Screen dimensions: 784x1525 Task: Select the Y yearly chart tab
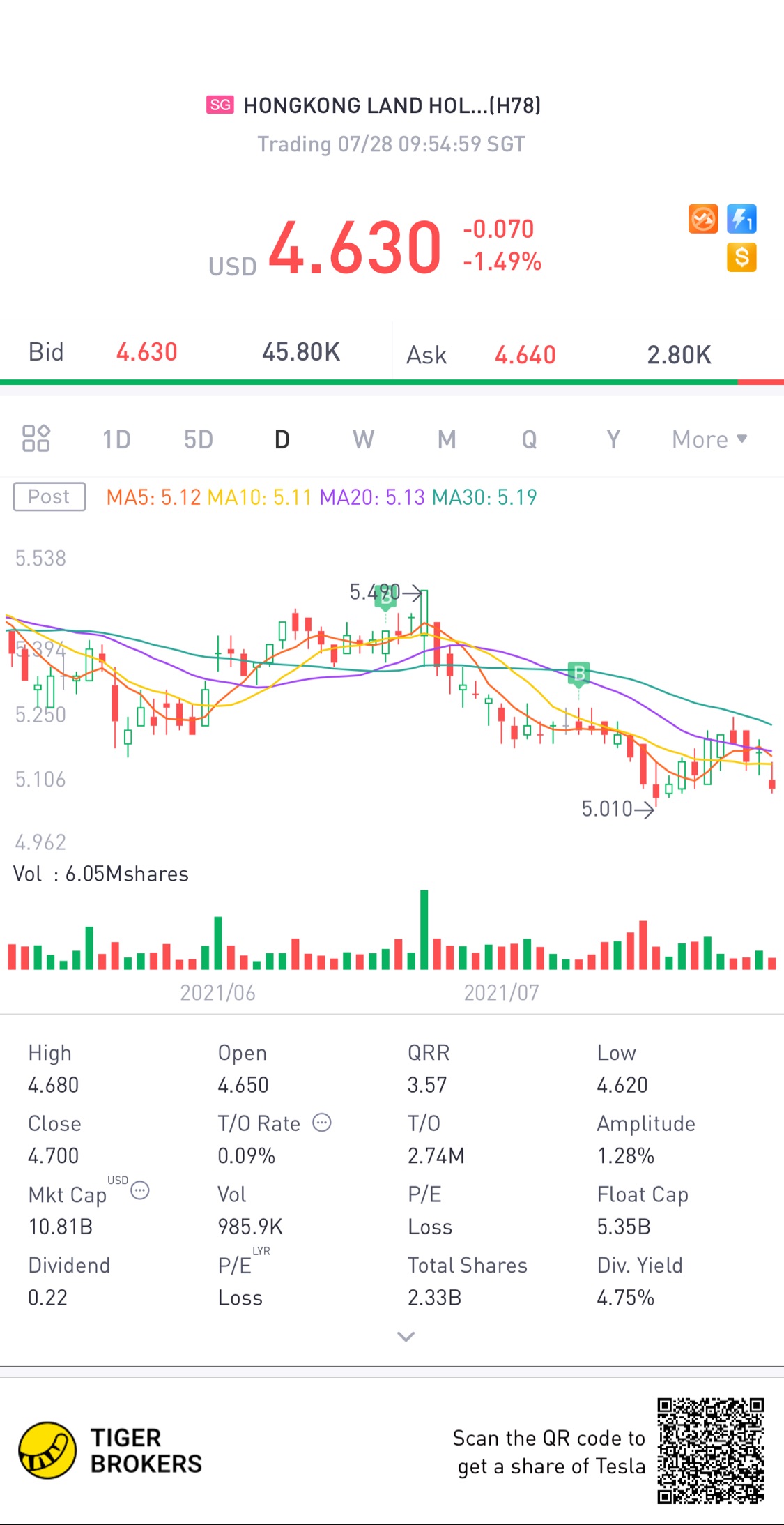pos(613,439)
